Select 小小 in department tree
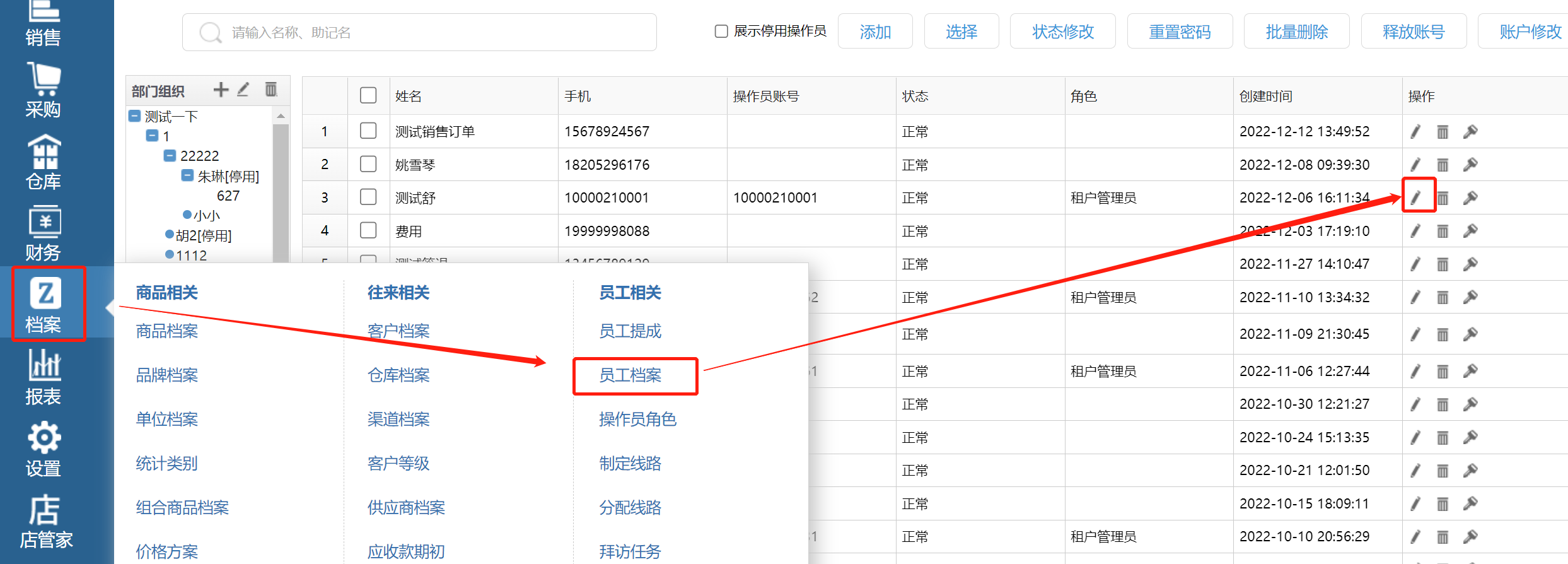Screen dimensions: 1568x564 pos(207,216)
